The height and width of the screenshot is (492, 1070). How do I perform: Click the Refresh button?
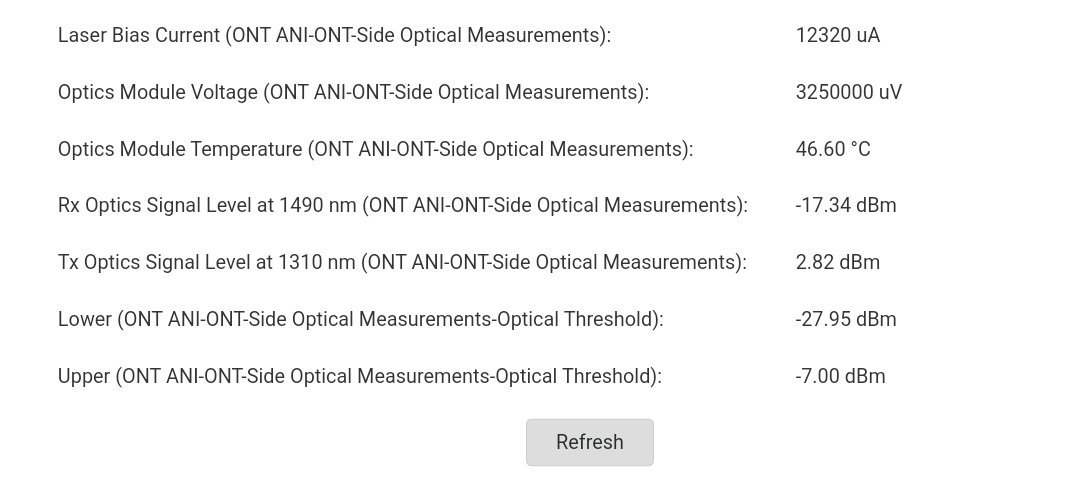pos(590,442)
